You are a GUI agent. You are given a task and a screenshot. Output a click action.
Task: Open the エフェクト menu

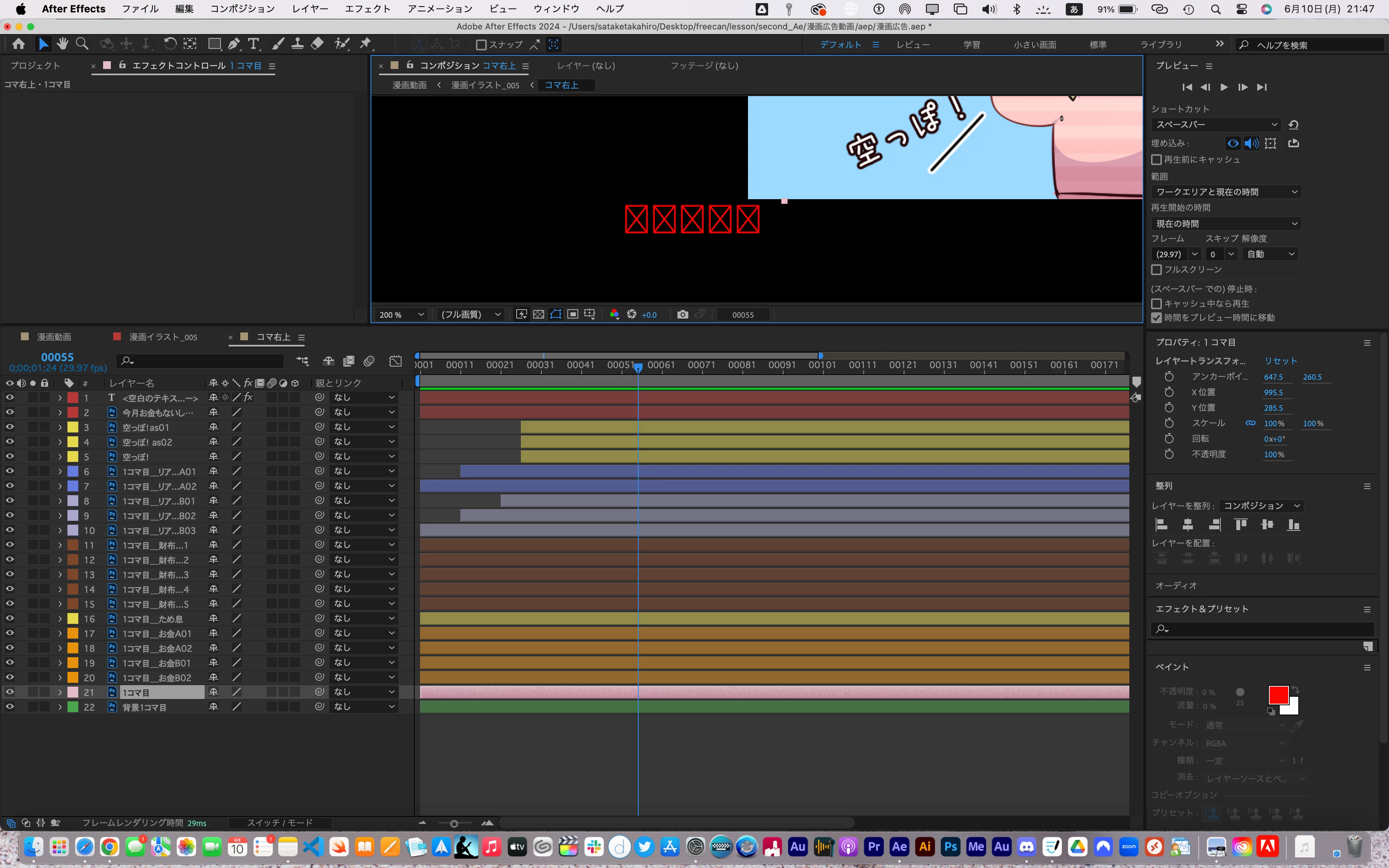(367, 9)
